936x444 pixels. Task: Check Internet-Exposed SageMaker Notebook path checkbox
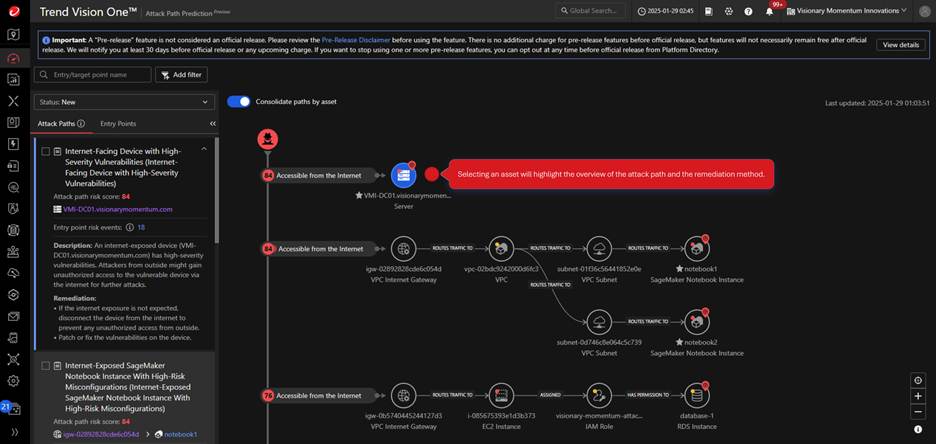[x=46, y=365]
